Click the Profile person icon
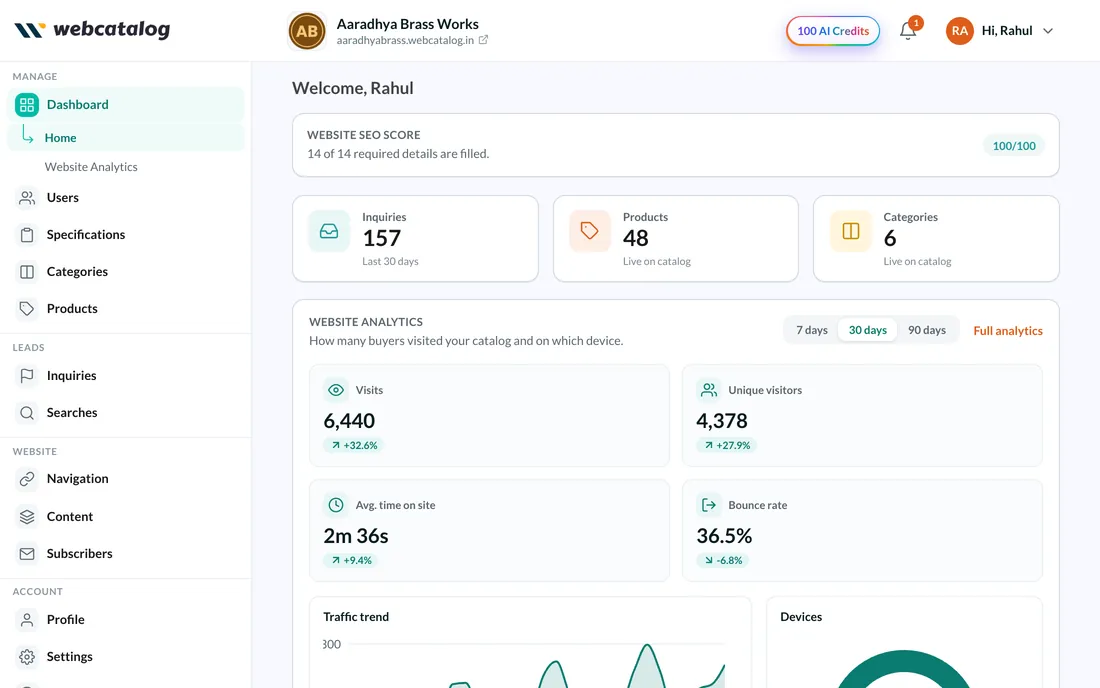This screenshot has height=688, width=1100. coord(27,620)
